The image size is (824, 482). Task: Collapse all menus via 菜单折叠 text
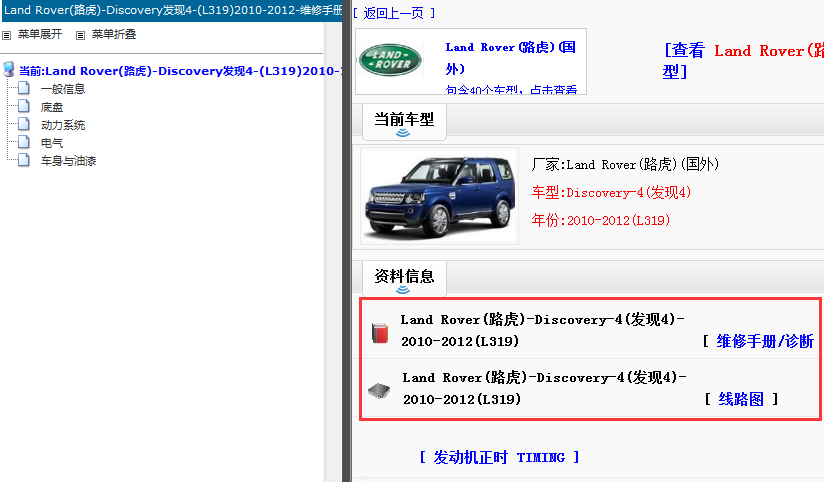coord(114,35)
